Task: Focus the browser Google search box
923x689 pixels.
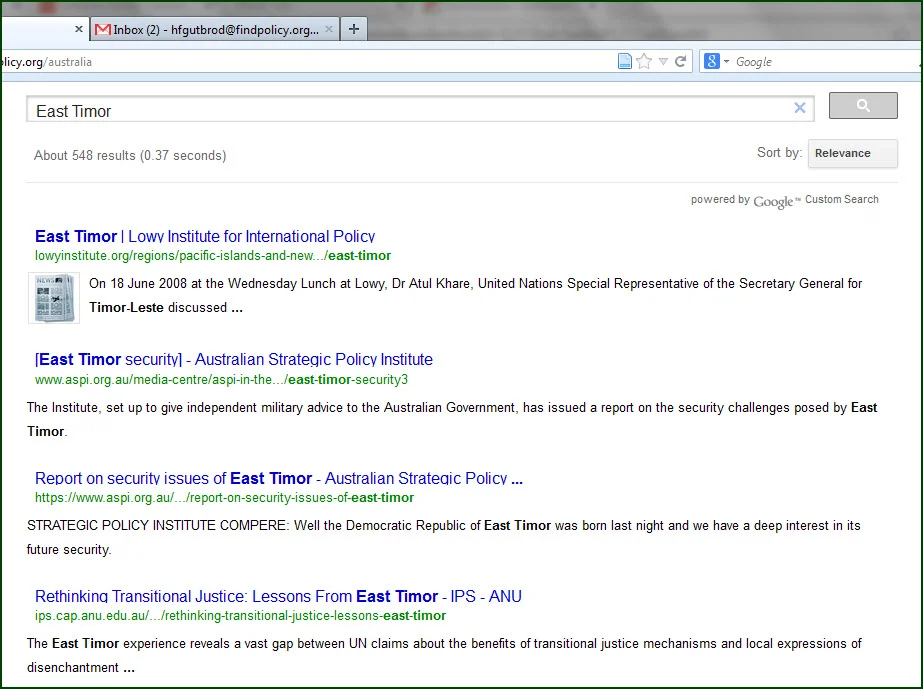Action: [824, 62]
